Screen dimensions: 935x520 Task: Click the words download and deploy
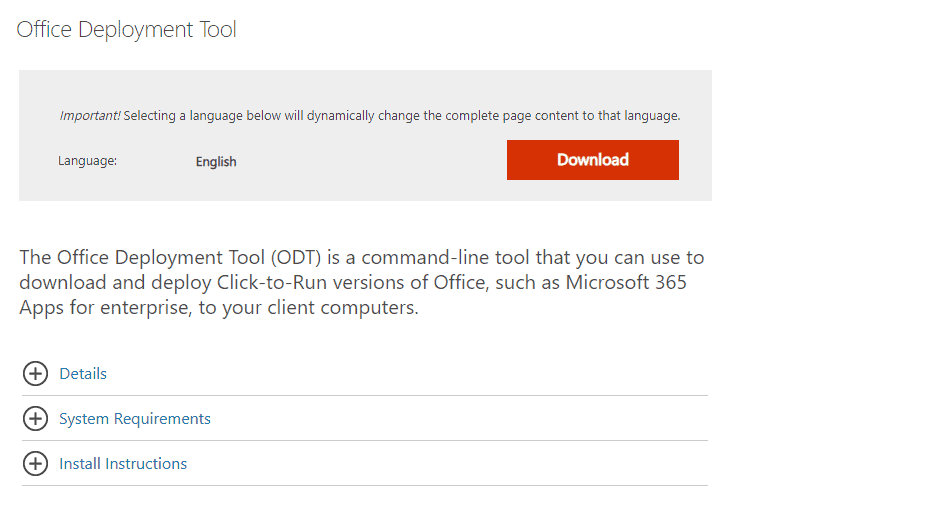(115, 283)
